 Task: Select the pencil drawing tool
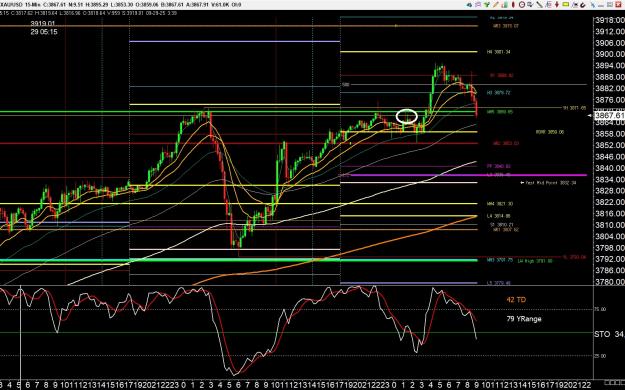pyautogui.click(x=495, y=5)
